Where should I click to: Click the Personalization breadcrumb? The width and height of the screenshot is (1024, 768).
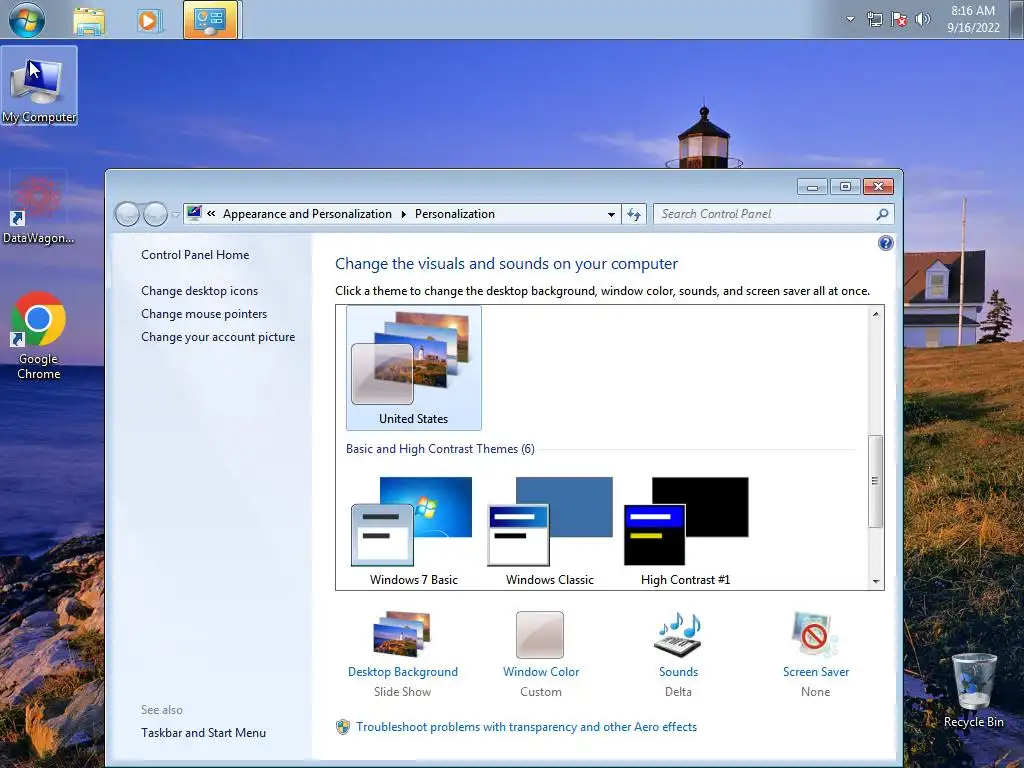pyautogui.click(x=455, y=214)
